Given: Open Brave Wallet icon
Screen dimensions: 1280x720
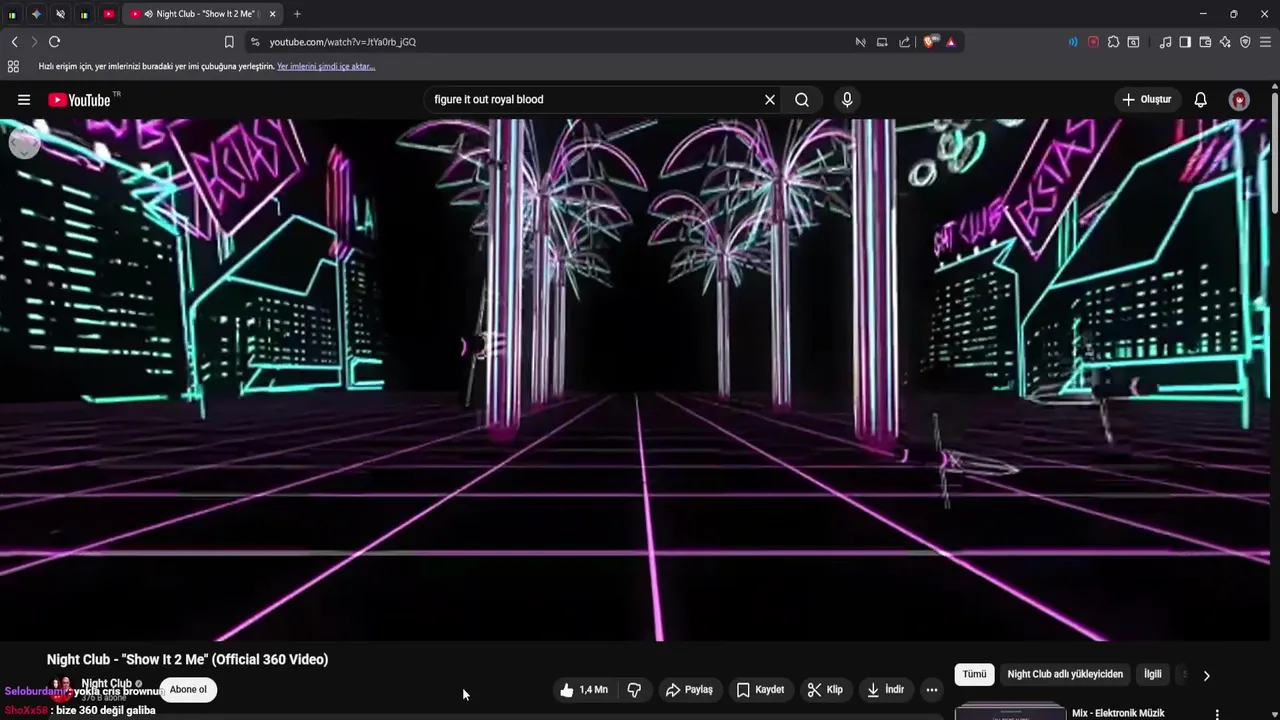Looking at the screenshot, I should coord(1205,42).
